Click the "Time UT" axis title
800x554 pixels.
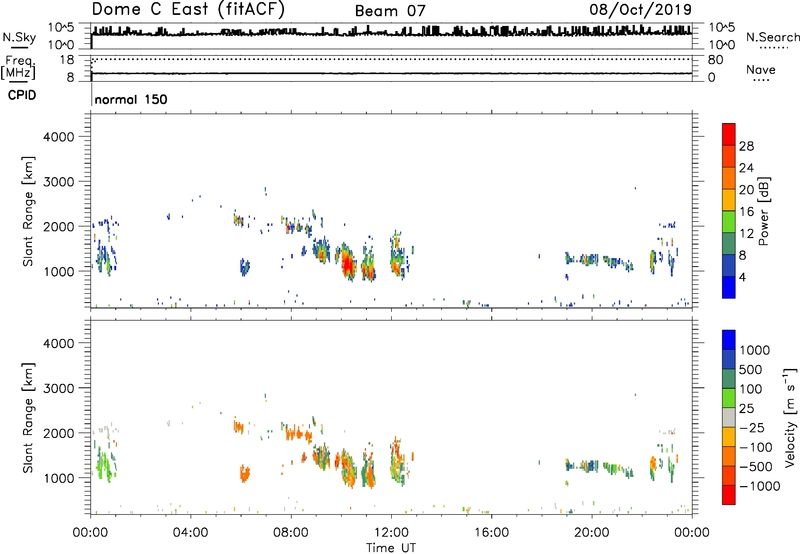coord(391,548)
